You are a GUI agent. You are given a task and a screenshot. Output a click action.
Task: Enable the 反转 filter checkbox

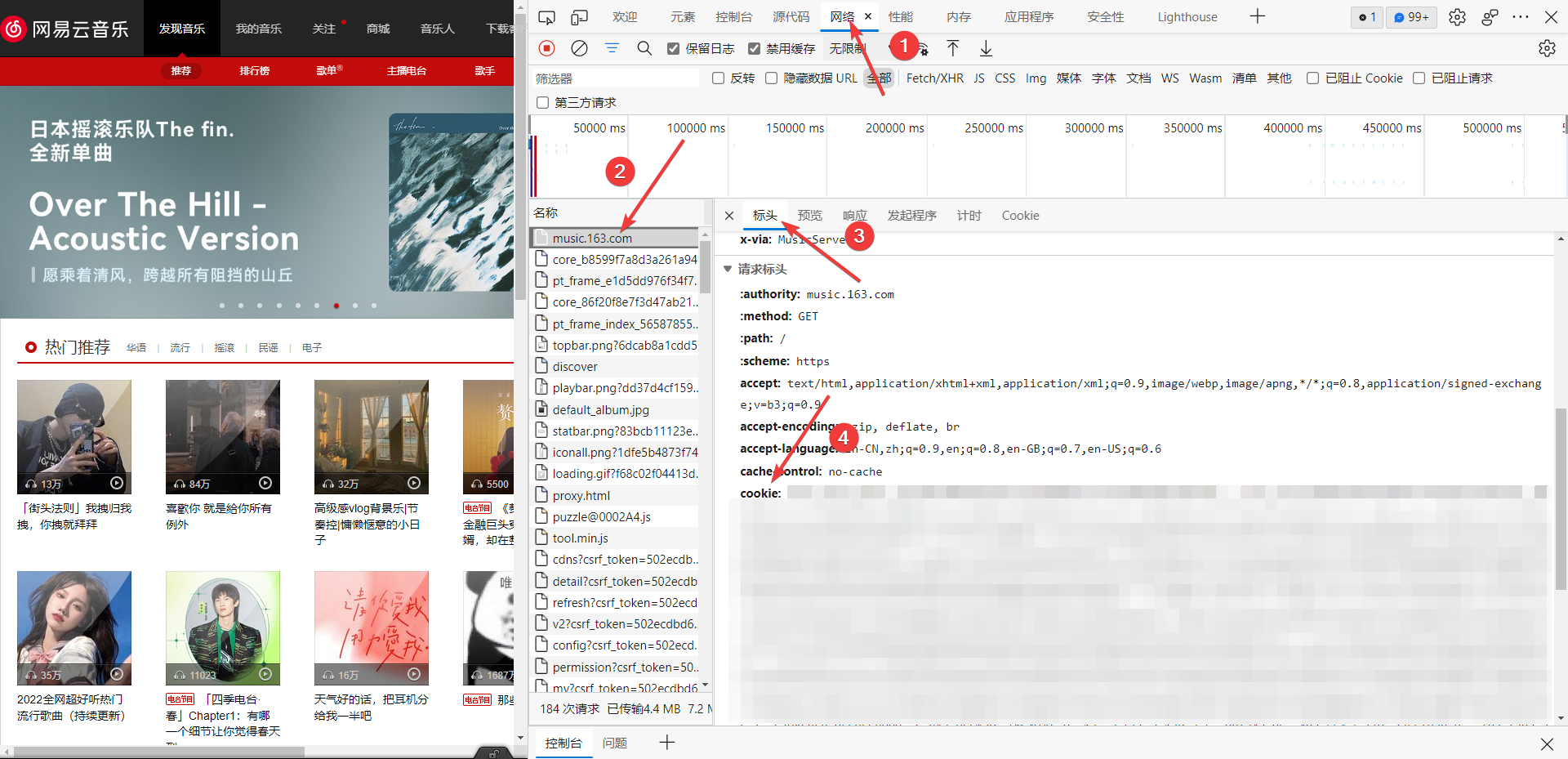(718, 78)
